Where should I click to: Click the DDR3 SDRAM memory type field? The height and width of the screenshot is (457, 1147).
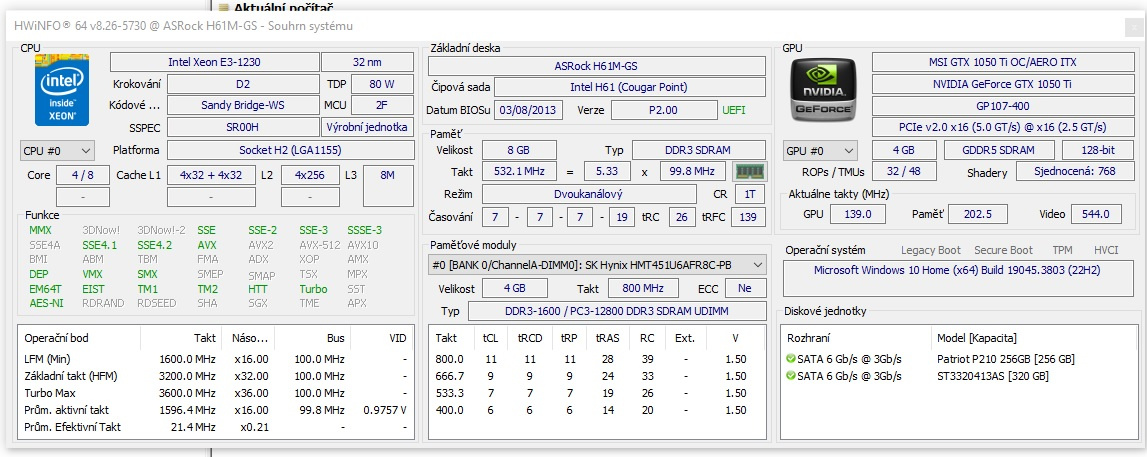[x=699, y=151]
